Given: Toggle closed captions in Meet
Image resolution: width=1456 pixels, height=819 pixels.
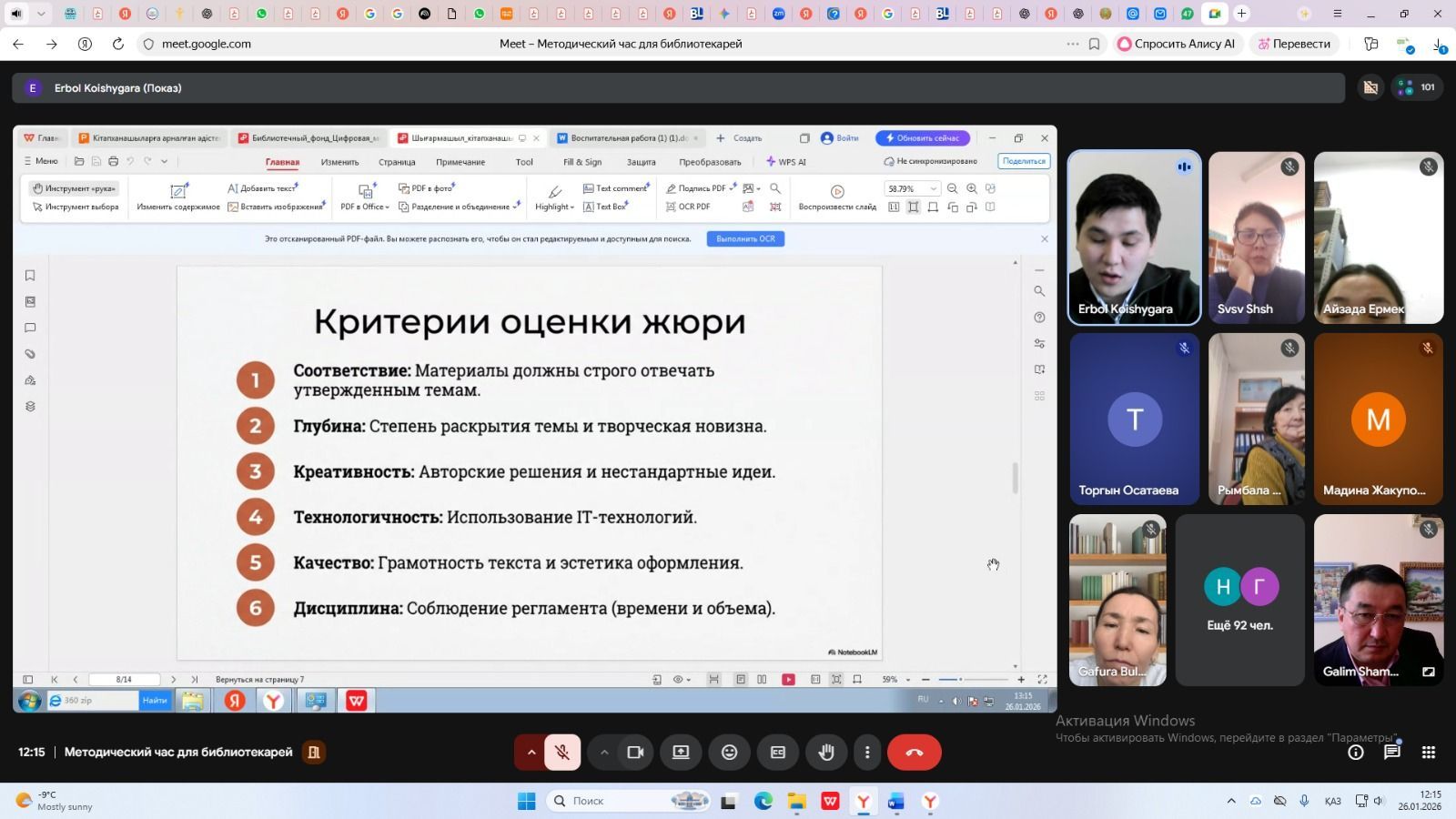Looking at the screenshot, I should coord(778,753).
